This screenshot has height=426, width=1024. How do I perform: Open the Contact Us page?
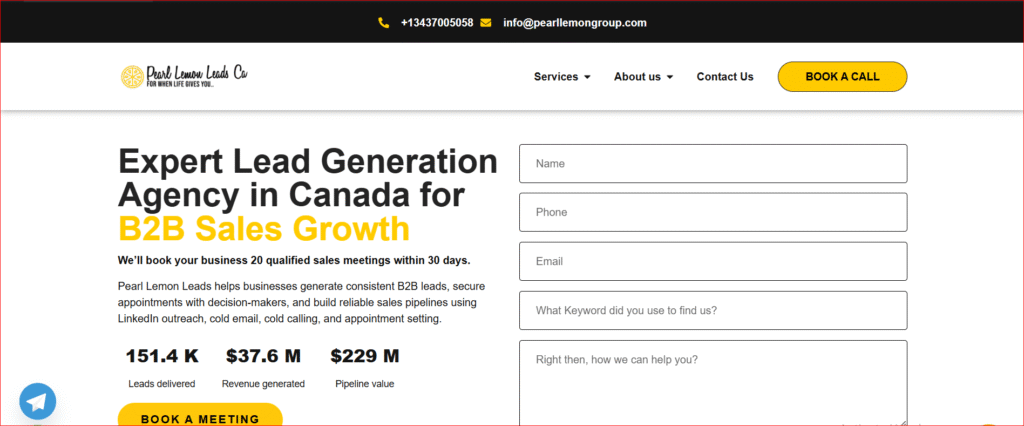coord(725,77)
